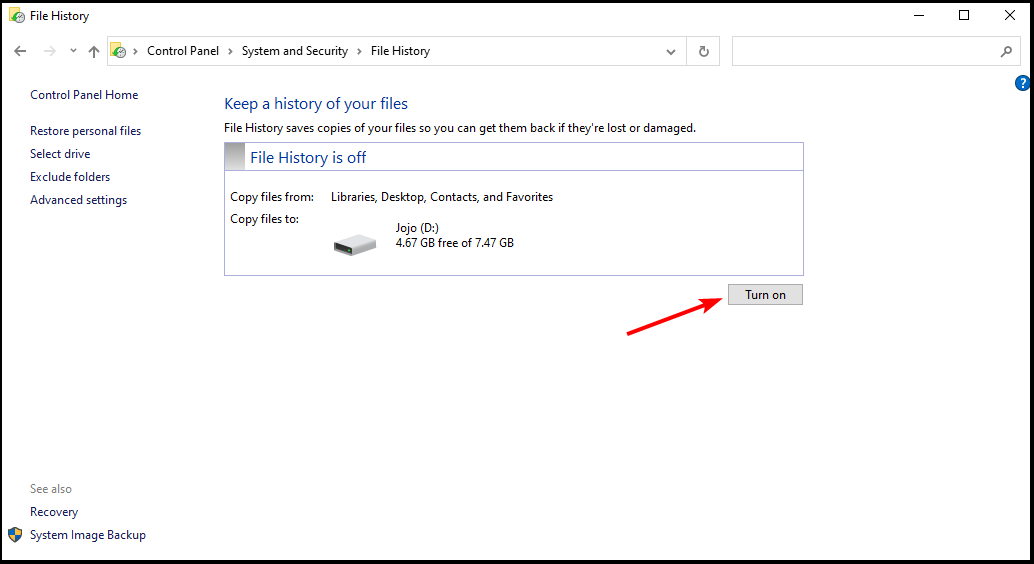Click the System Image Backup shield icon
Image resolution: width=1034 pixels, height=564 pixels.
(15, 534)
